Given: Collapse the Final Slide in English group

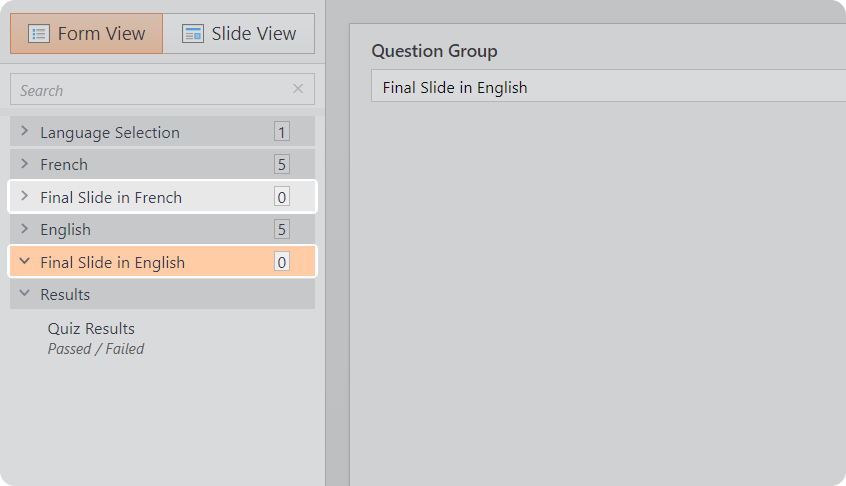Looking at the screenshot, I should (x=25, y=262).
